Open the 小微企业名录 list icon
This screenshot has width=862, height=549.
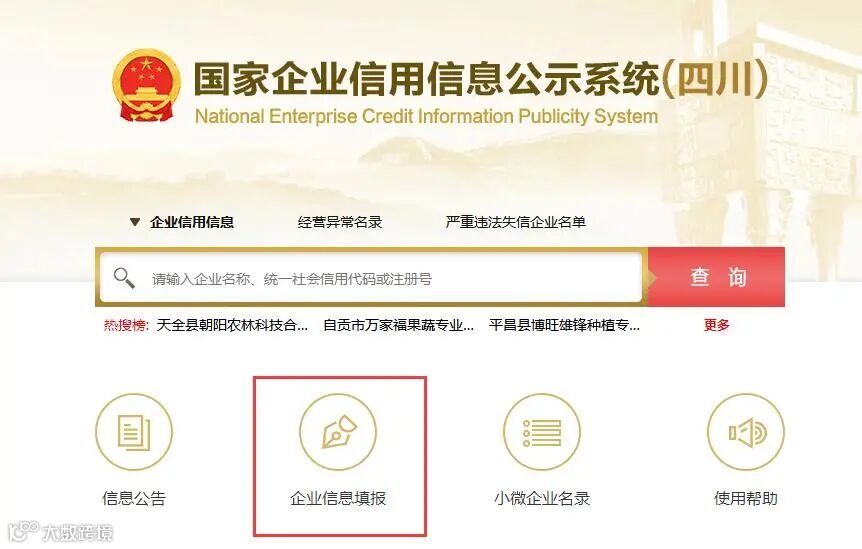coord(542,432)
